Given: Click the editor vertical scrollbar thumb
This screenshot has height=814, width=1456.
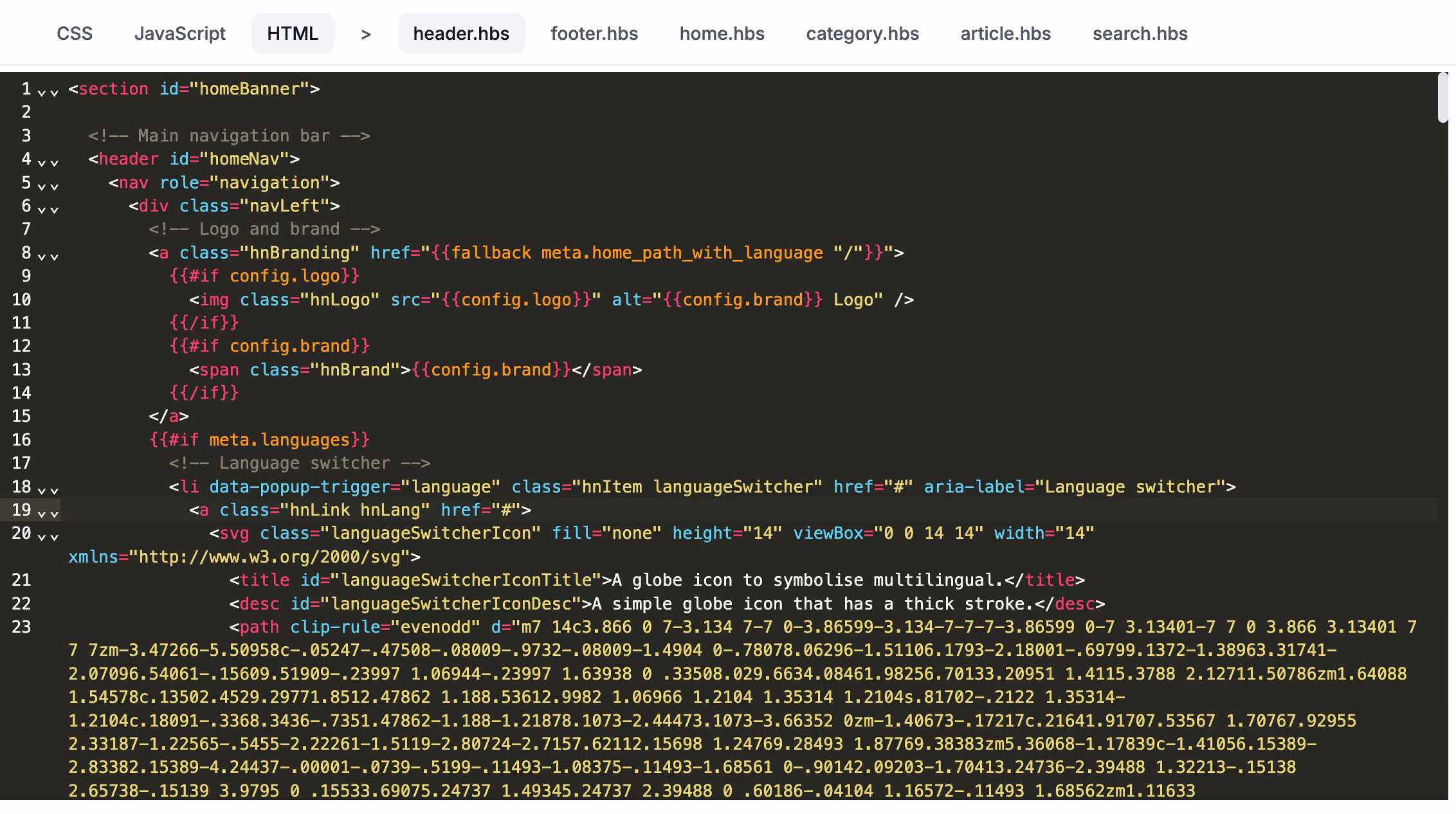Looking at the screenshot, I should 1442,98.
